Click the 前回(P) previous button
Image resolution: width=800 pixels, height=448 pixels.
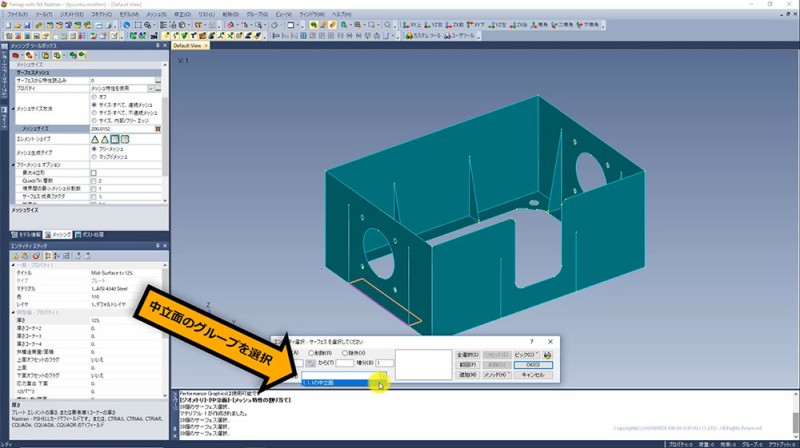pos(467,365)
